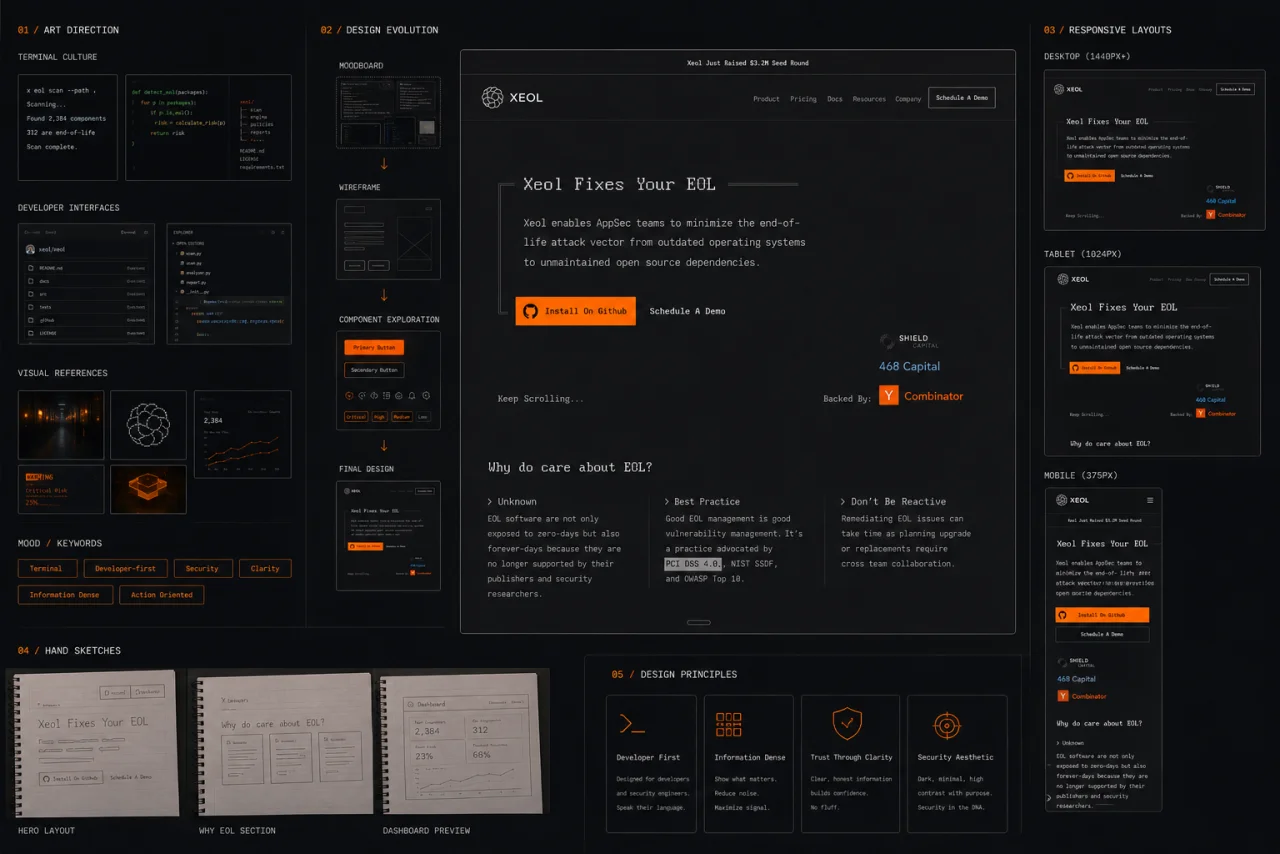Click Schedule A Demo link beside Install On Github
The height and width of the screenshot is (854, 1280).
tap(687, 311)
